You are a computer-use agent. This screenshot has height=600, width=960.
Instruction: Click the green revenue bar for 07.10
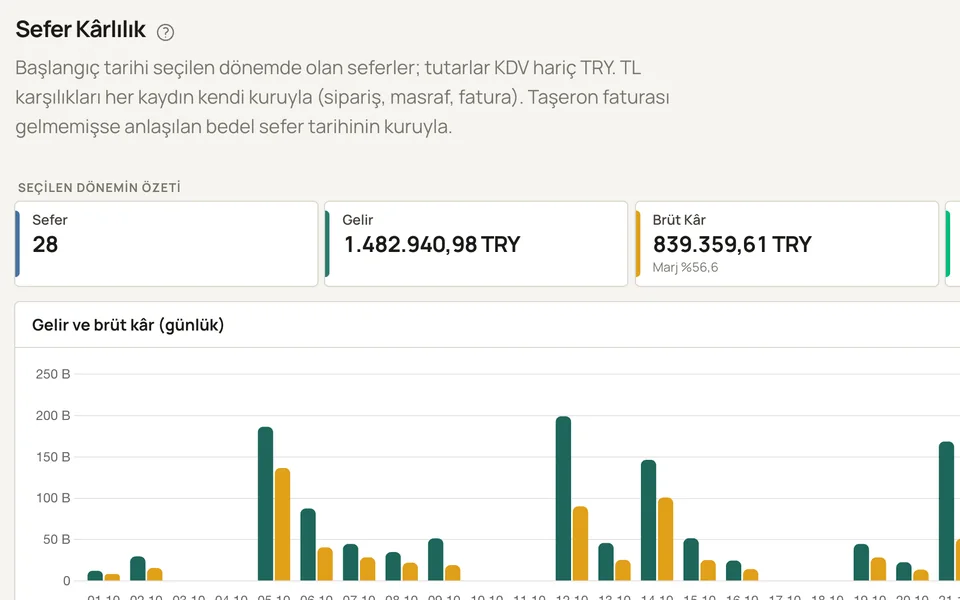(350, 562)
